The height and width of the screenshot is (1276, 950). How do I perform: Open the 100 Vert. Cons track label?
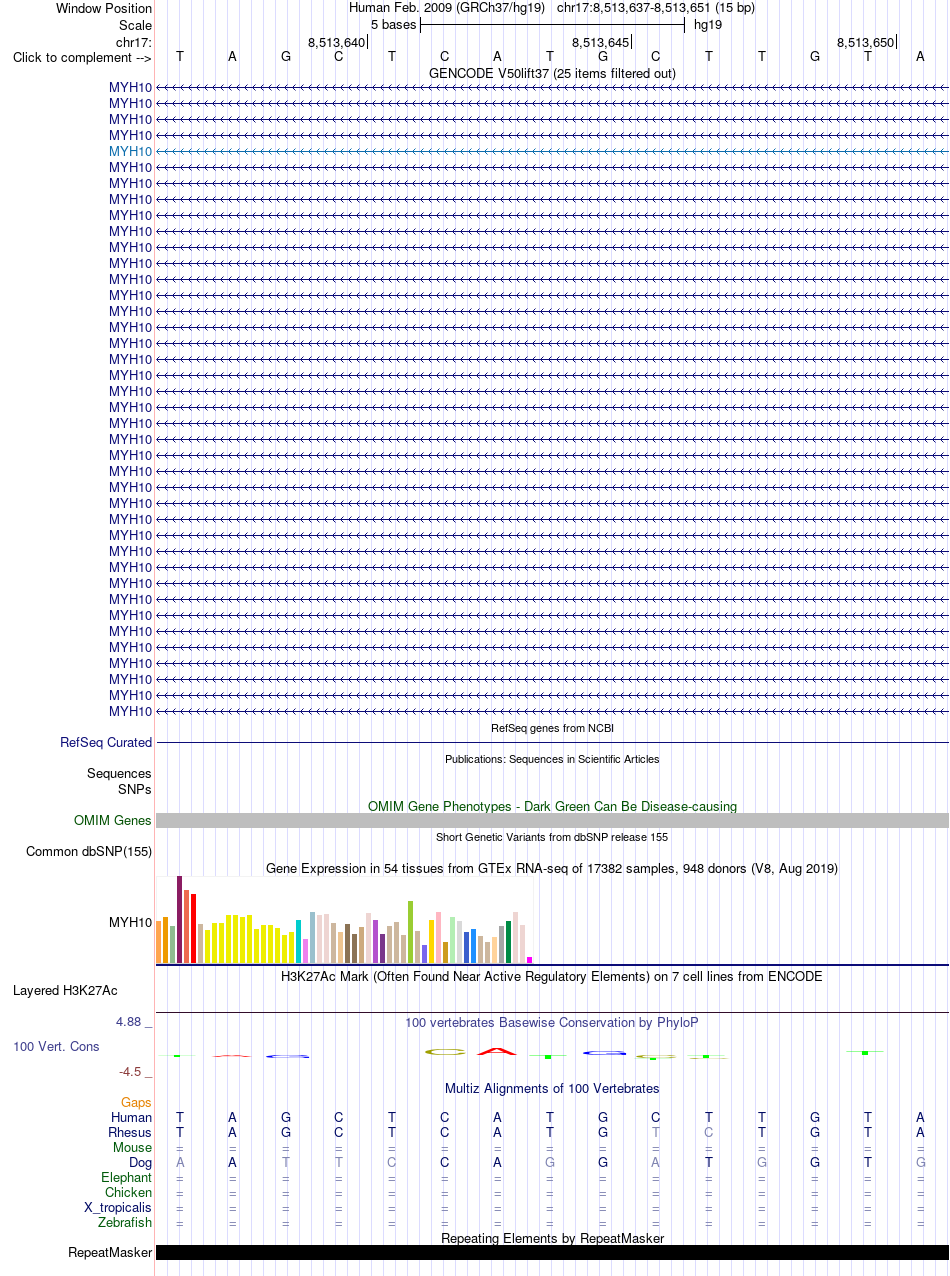coord(56,1046)
